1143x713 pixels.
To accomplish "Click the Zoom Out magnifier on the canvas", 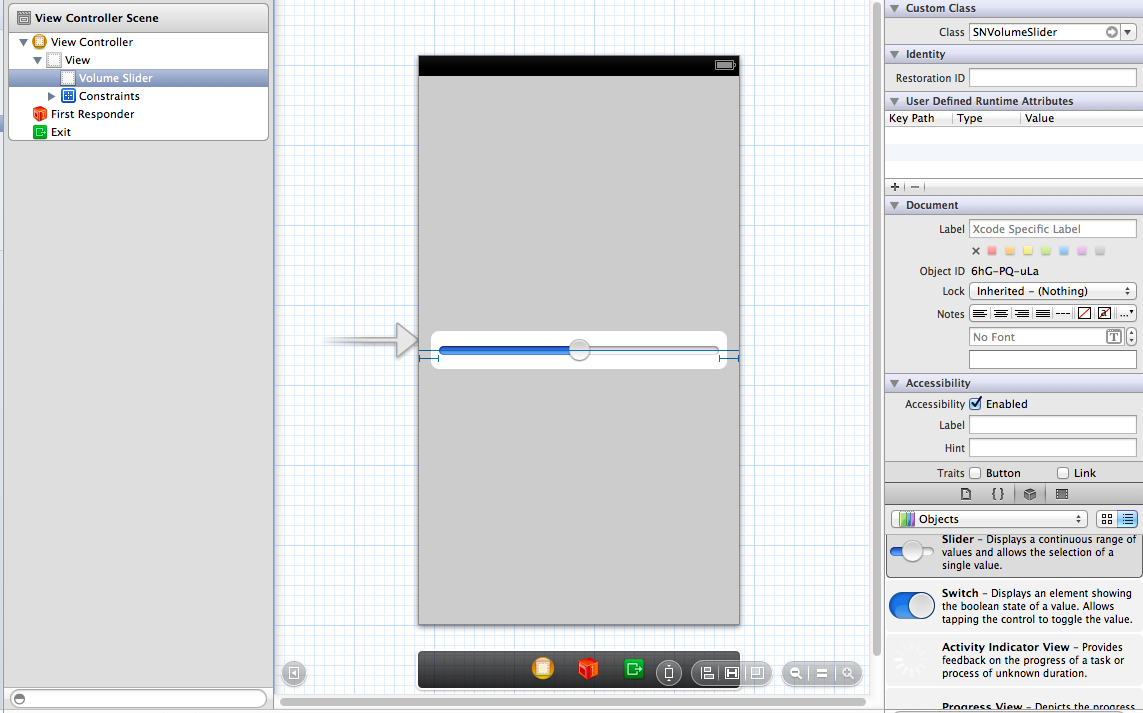I will point(795,672).
